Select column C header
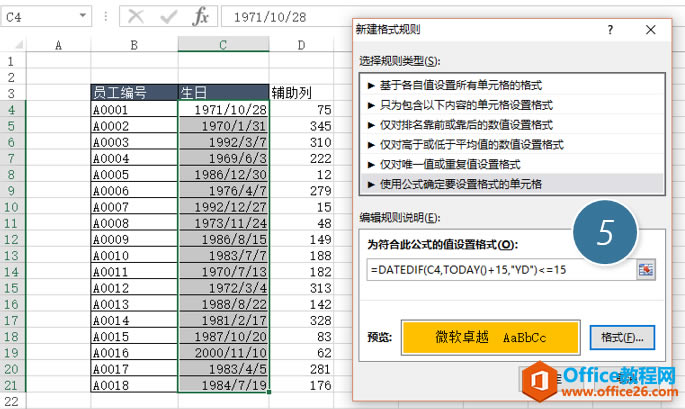 point(223,45)
